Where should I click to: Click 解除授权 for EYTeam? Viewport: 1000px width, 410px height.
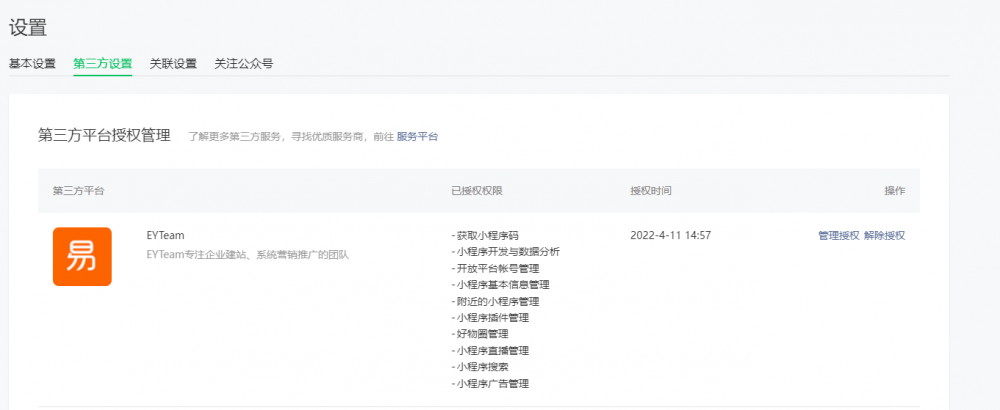884,235
